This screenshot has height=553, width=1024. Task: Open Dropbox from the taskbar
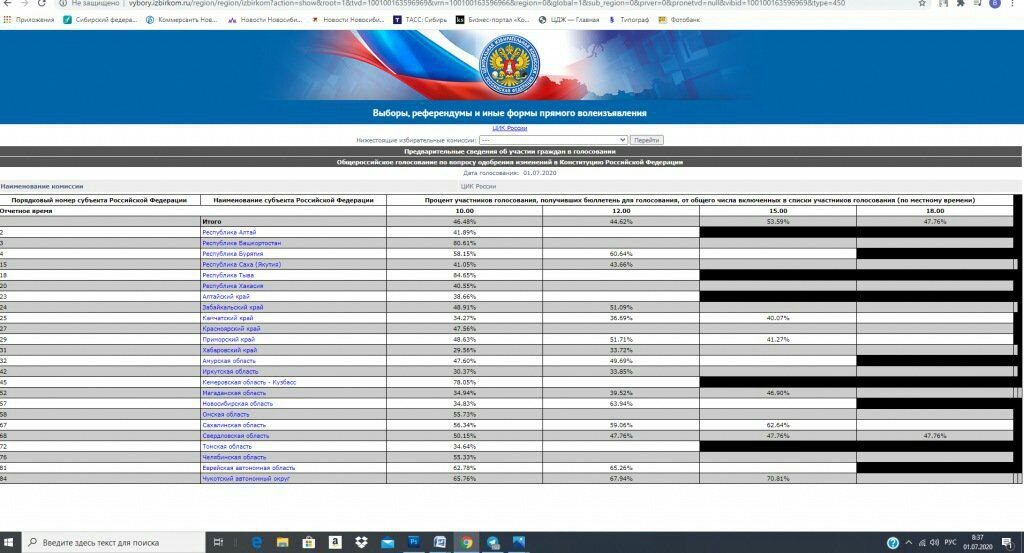(x=361, y=543)
